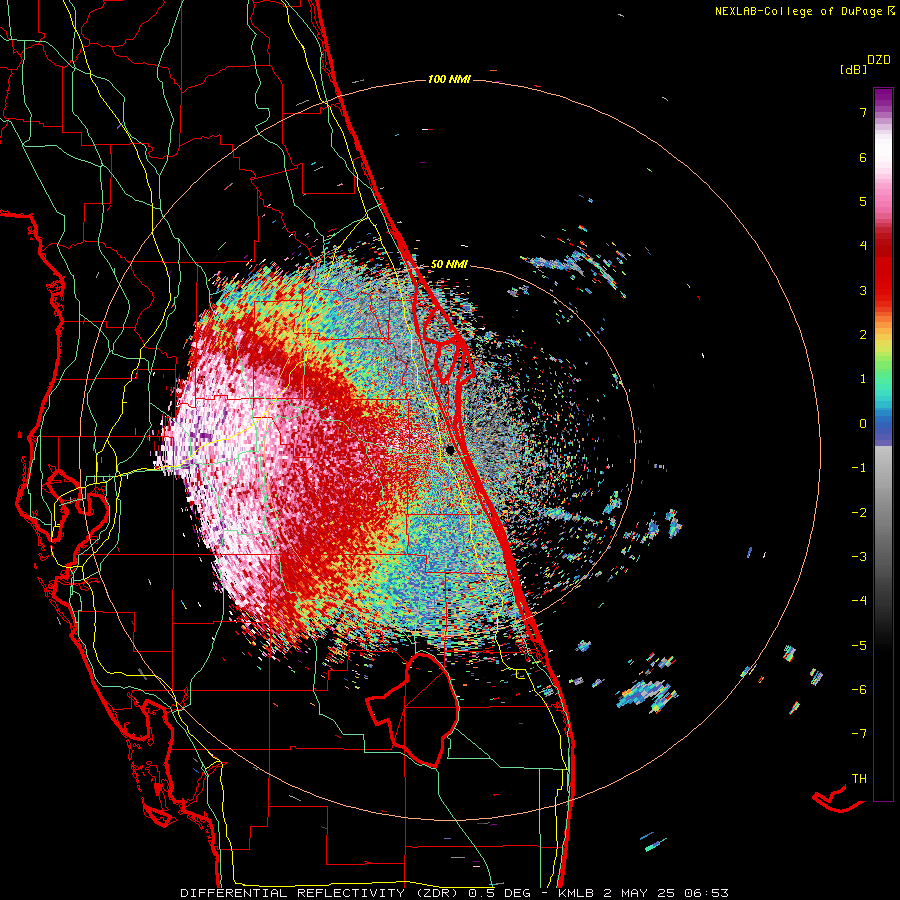Click the TH threshold label on color bar
Screen dimensions: 900x900
(x=859, y=778)
